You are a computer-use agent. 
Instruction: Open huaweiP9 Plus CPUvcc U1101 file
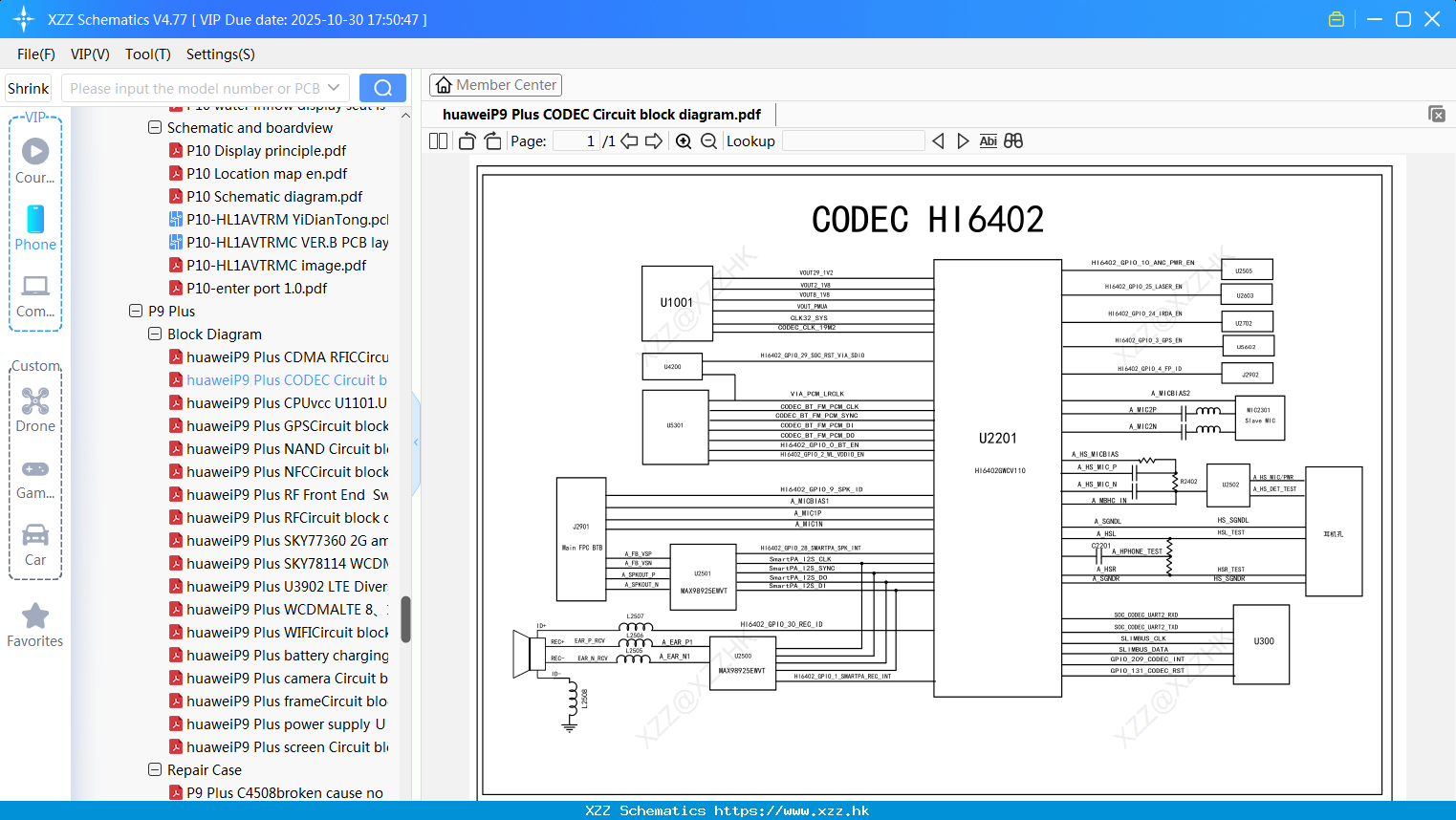278,402
